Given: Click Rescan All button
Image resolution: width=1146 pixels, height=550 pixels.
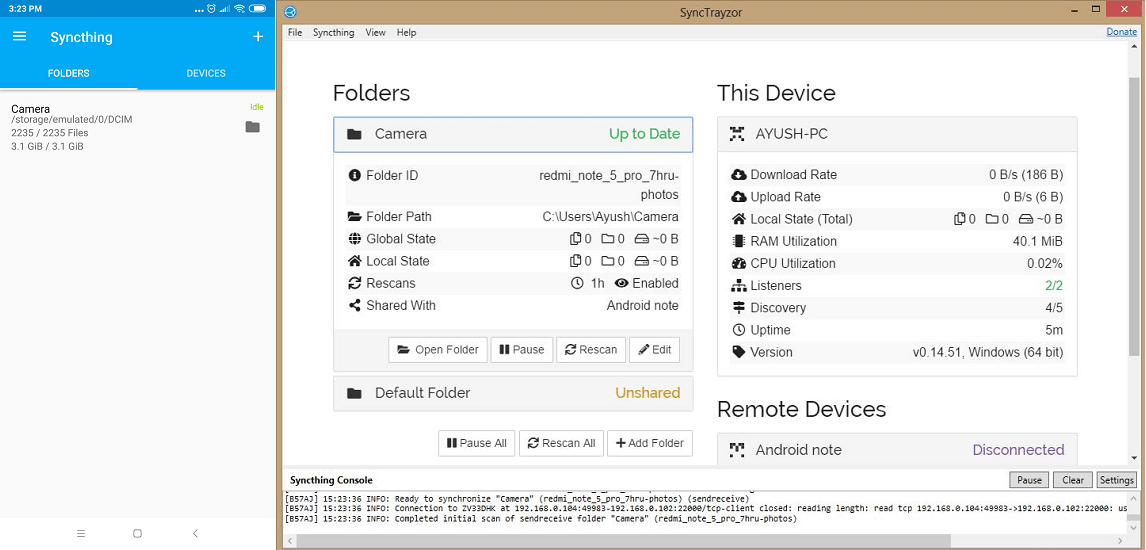Looking at the screenshot, I should 561,443.
